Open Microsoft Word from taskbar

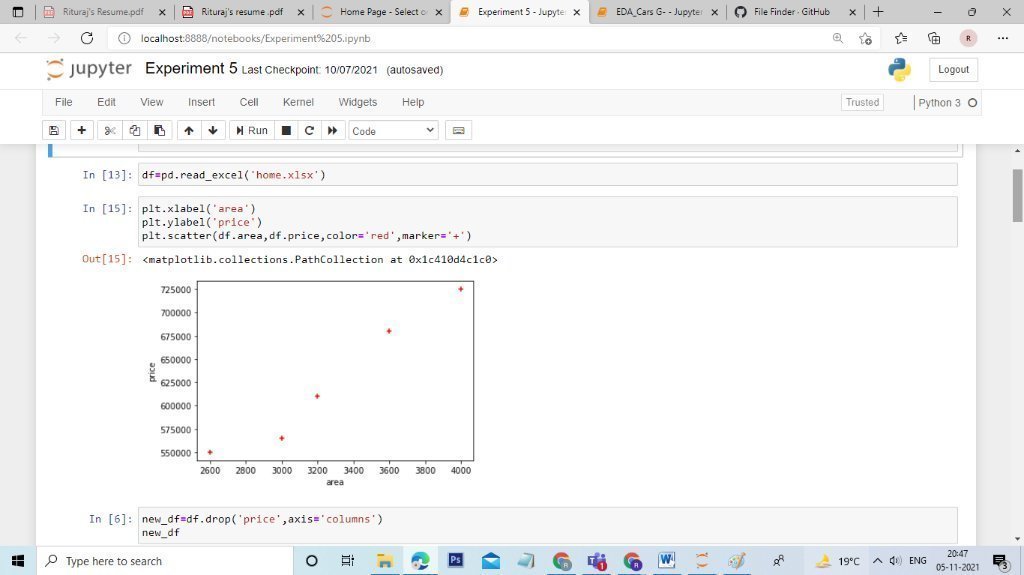(666, 561)
